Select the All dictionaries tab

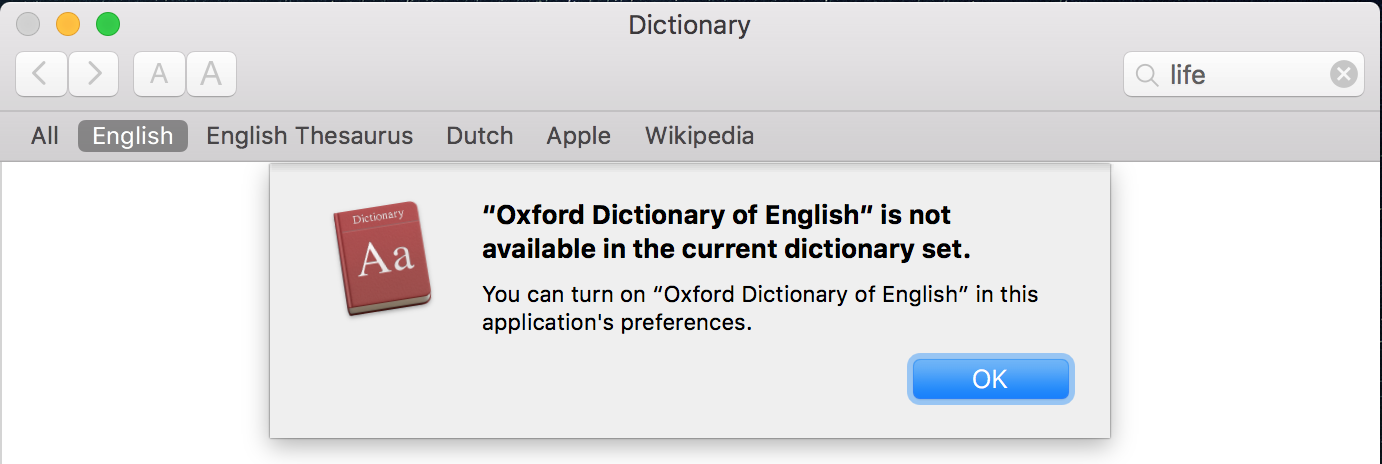[x=45, y=136]
